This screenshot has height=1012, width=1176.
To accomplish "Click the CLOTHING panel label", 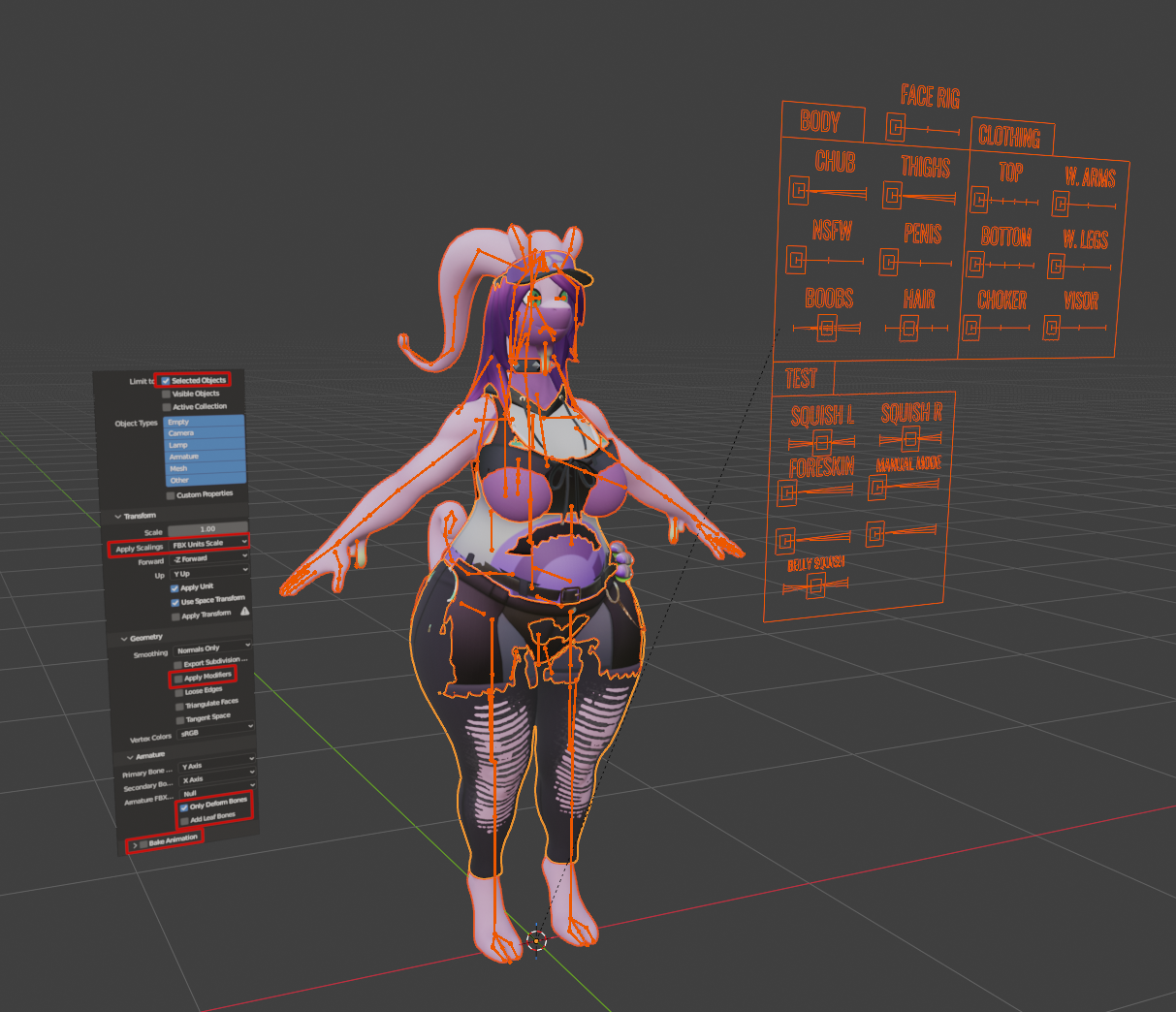I will click(x=1009, y=136).
